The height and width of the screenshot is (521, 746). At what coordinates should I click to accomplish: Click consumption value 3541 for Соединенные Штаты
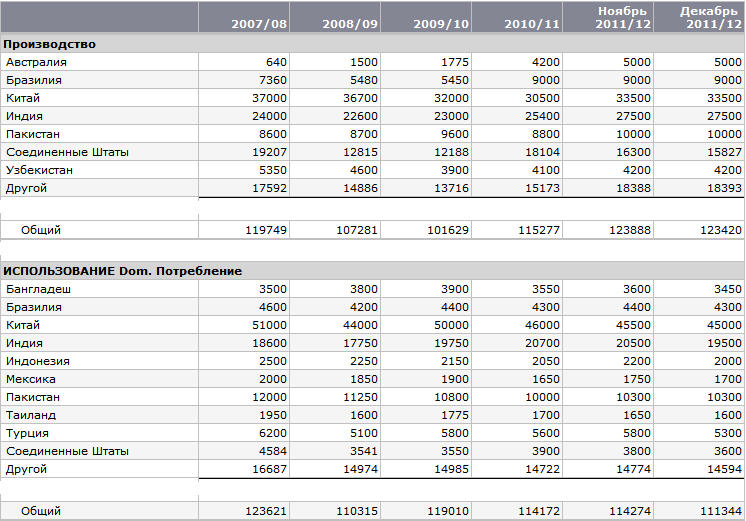pyautogui.click(x=364, y=452)
